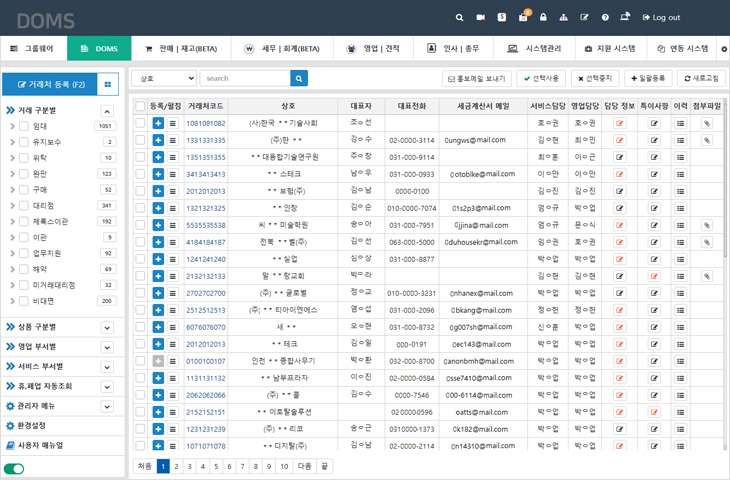Open the organization chart icon in header
The image size is (730, 480).
pyautogui.click(x=563, y=18)
